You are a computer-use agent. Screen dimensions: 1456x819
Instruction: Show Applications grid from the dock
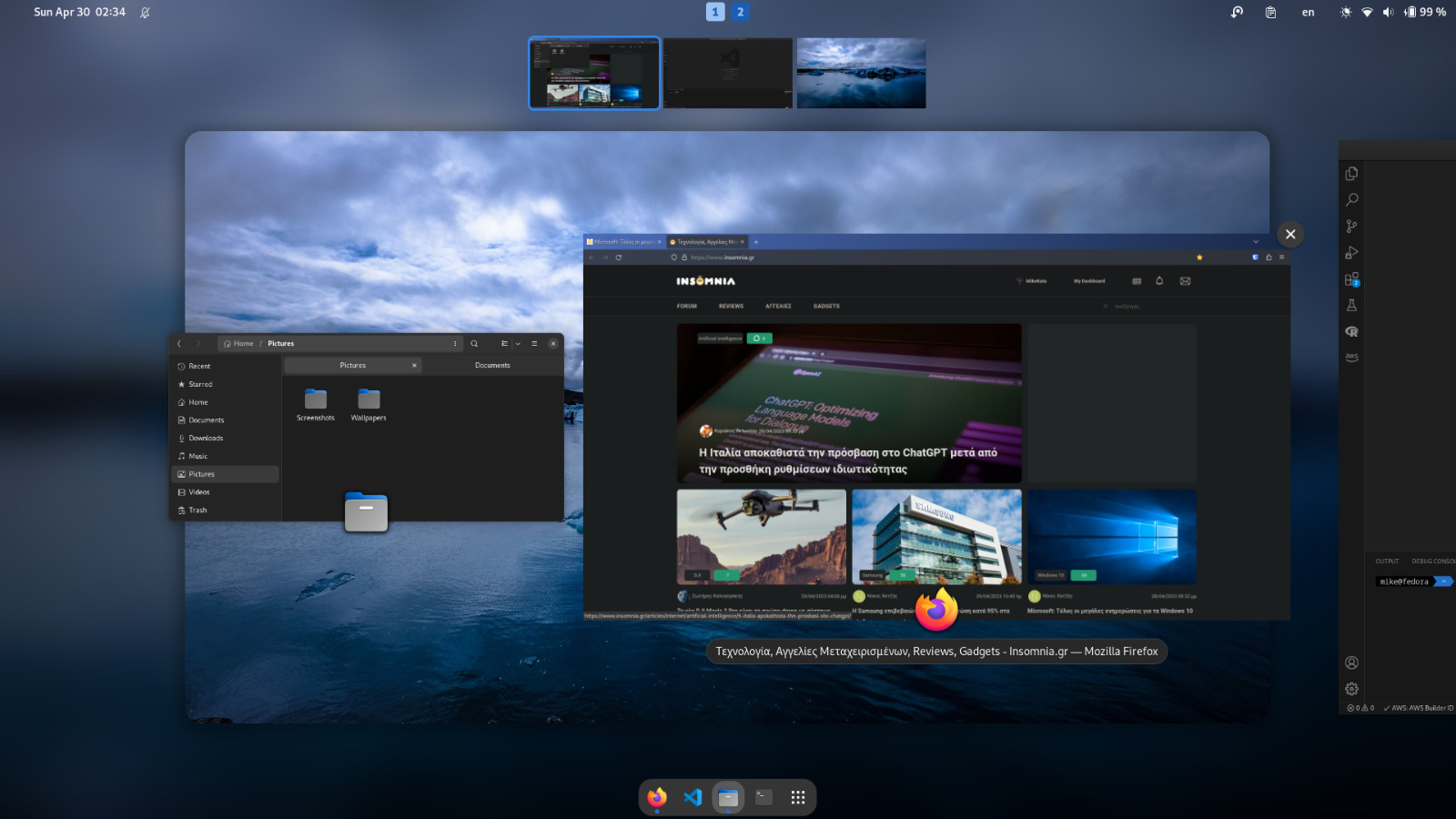pos(798,797)
